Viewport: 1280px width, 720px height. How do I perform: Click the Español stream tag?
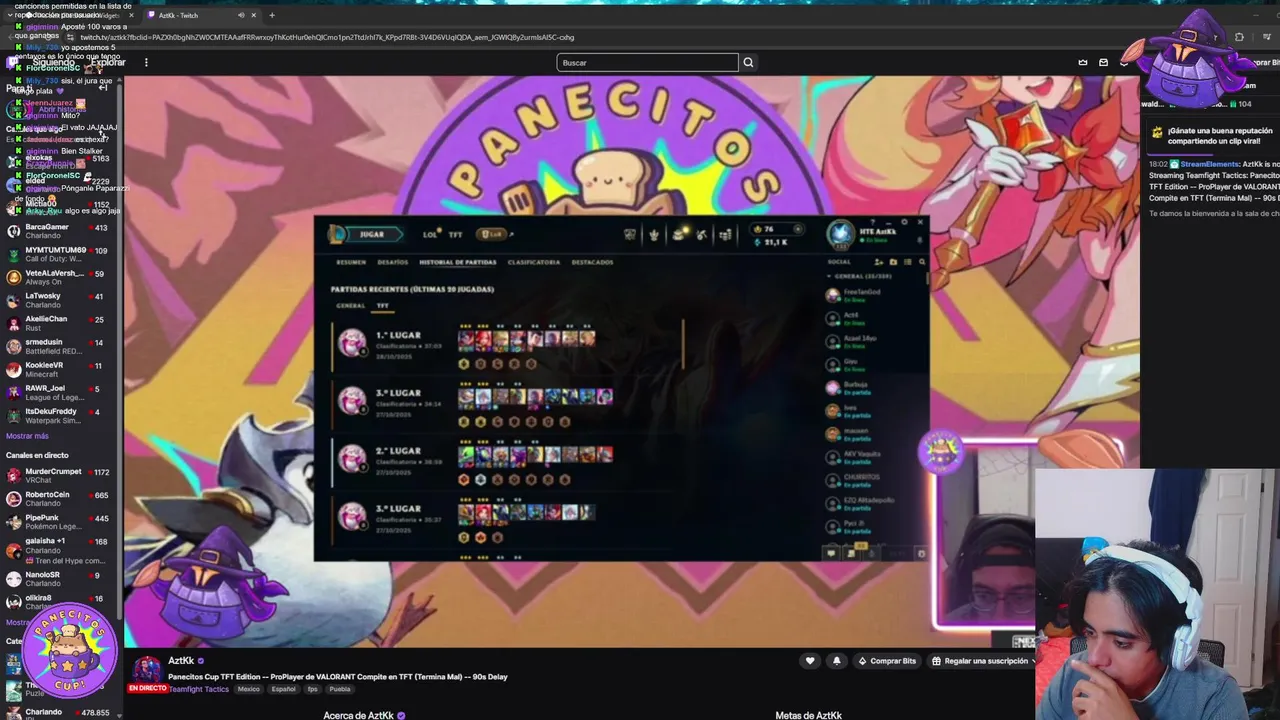pos(283,689)
